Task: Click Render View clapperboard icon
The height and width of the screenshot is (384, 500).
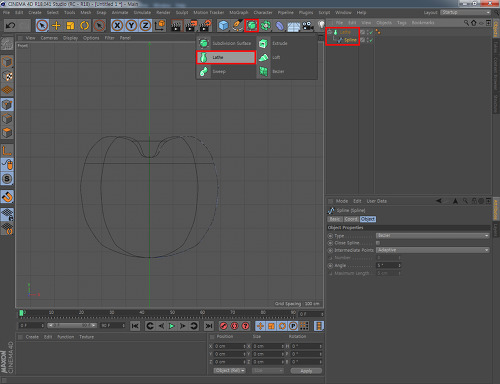Action: pyautogui.click(x=176, y=25)
